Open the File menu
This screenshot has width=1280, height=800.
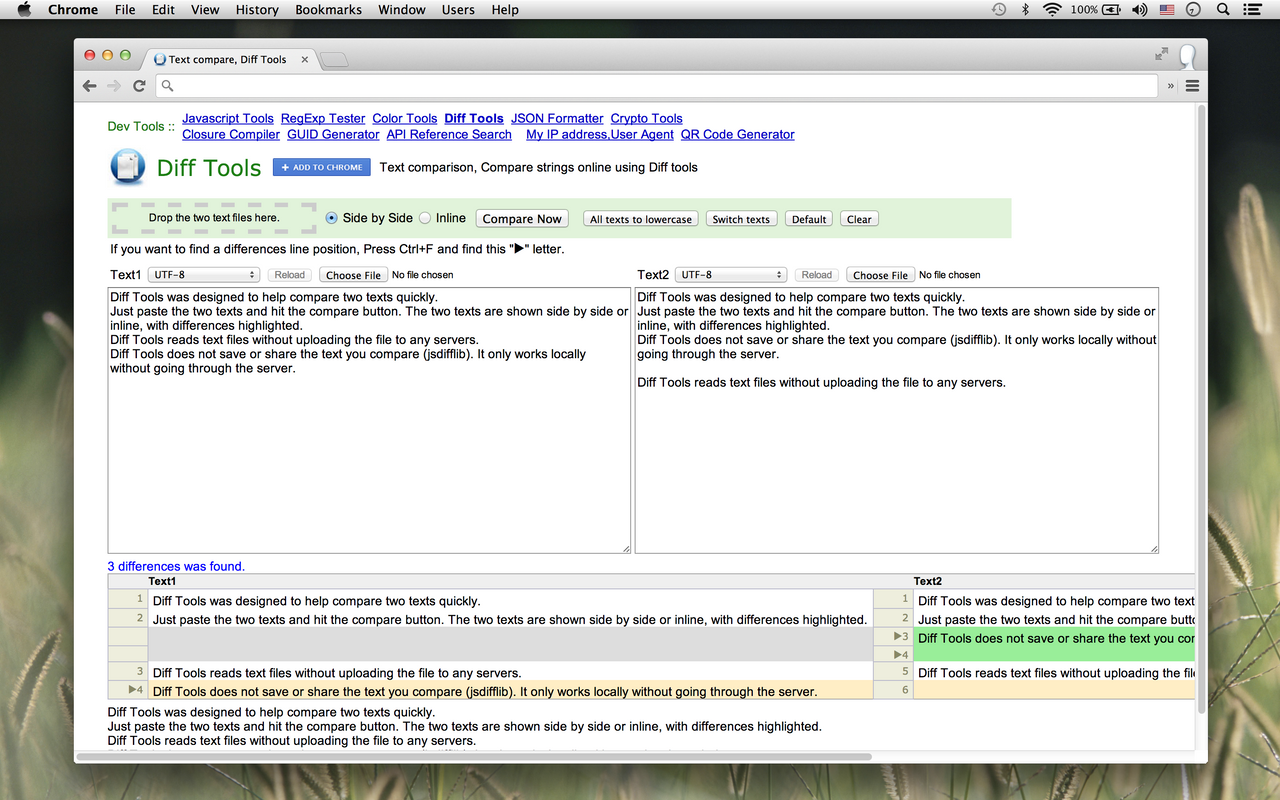pyautogui.click(x=125, y=9)
